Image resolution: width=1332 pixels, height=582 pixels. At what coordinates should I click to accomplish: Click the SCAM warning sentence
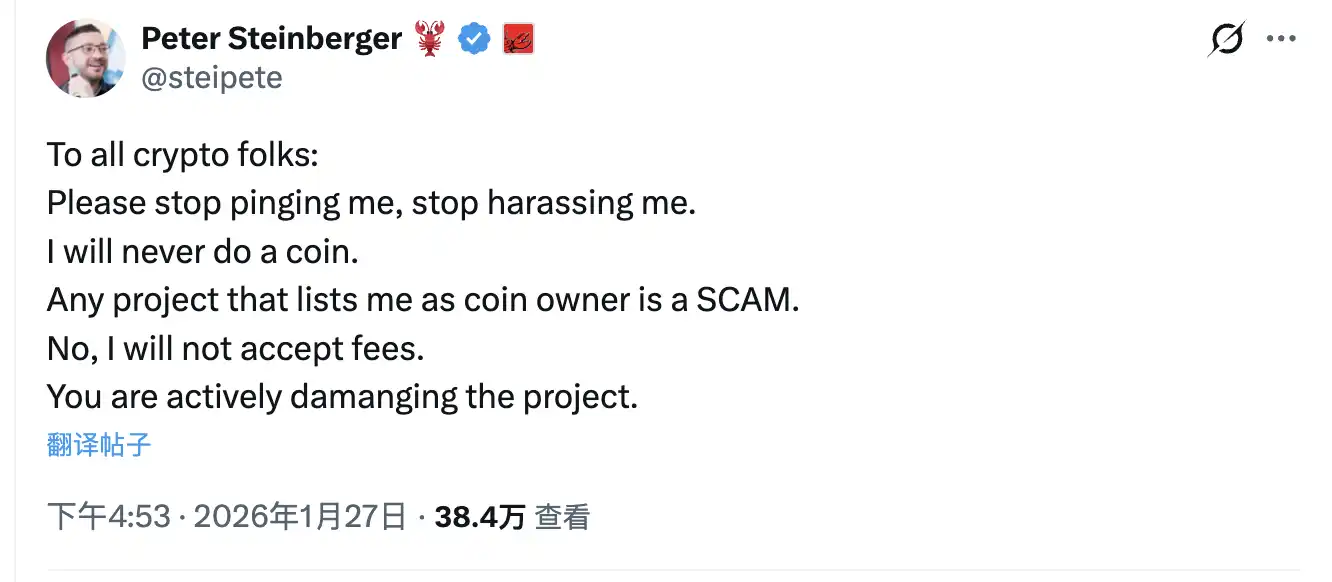423,299
